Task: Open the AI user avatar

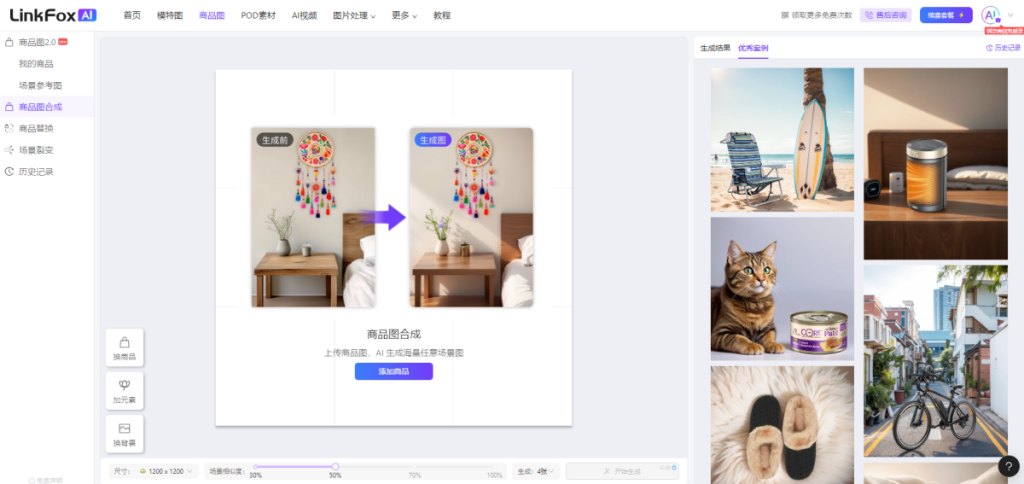Action: [991, 15]
